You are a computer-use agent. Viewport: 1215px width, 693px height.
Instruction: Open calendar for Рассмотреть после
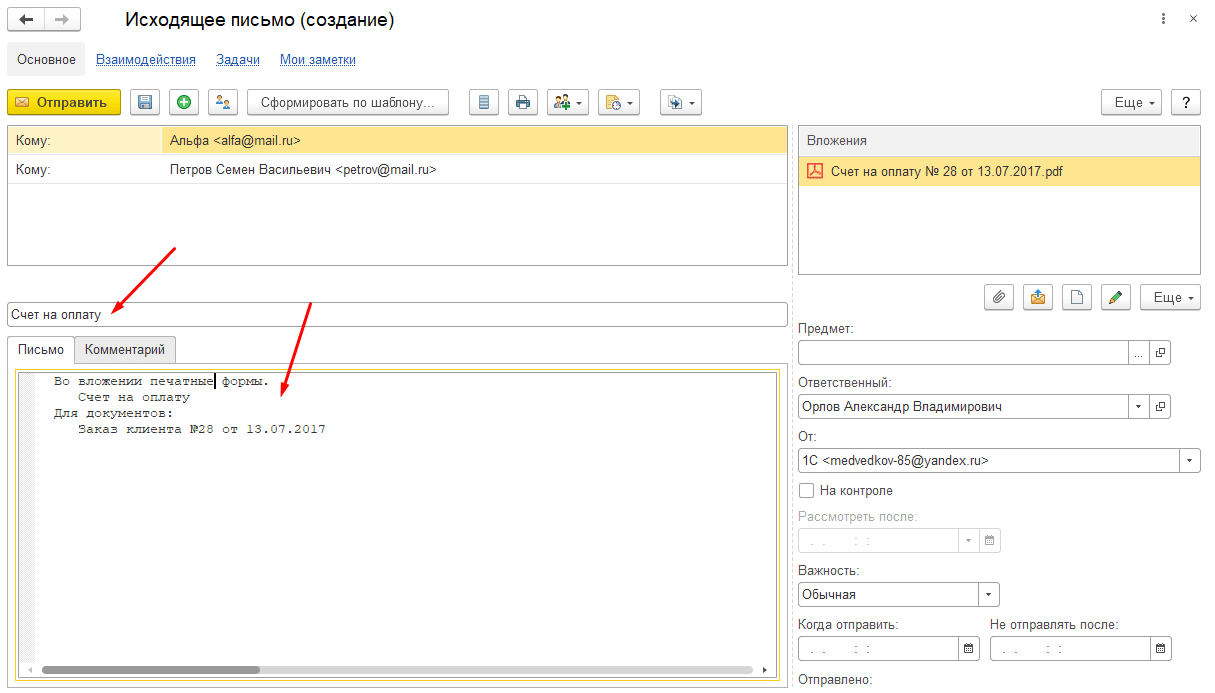990,540
